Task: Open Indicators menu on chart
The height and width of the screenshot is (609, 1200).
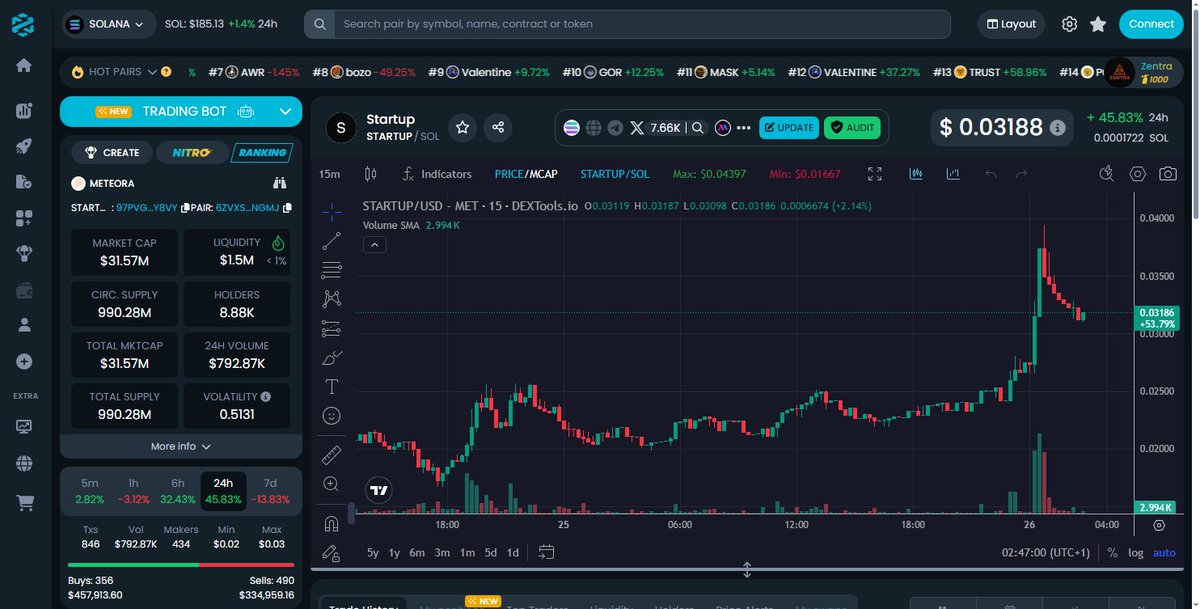Action: [437, 174]
